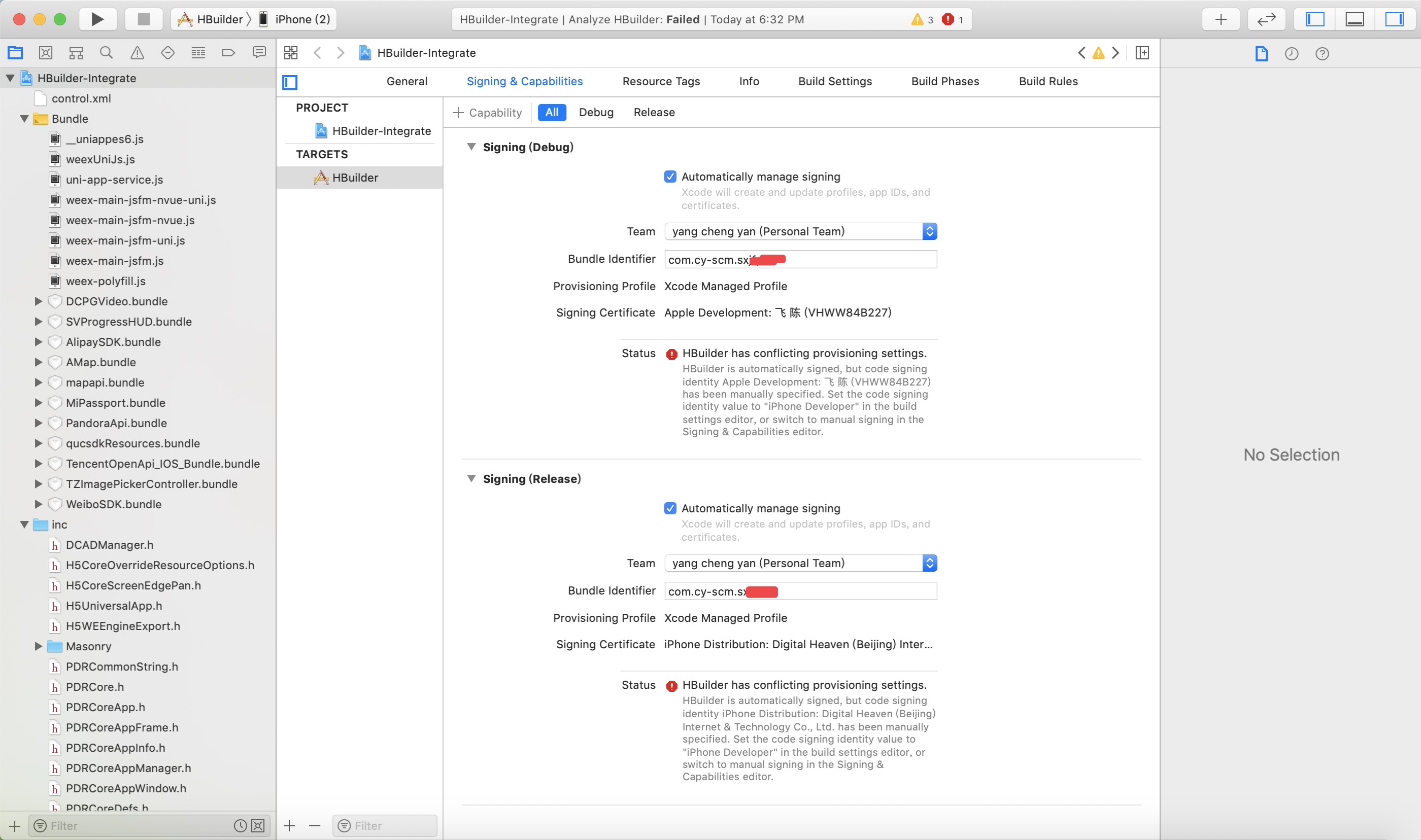Select the iPhone (2) run destination
Screen dimensions: 1421x840
[295, 19]
